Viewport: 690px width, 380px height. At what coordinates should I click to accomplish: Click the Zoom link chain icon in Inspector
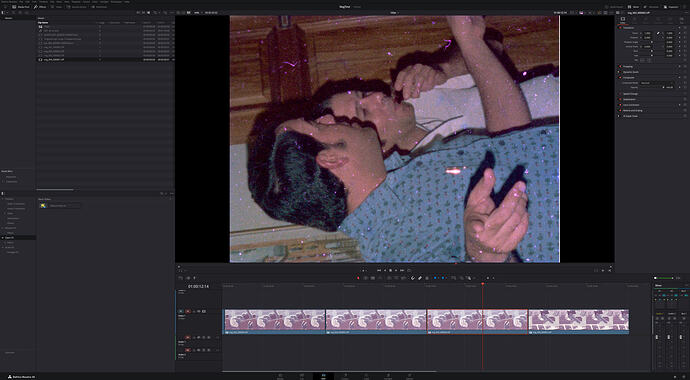click(x=658, y=33)
